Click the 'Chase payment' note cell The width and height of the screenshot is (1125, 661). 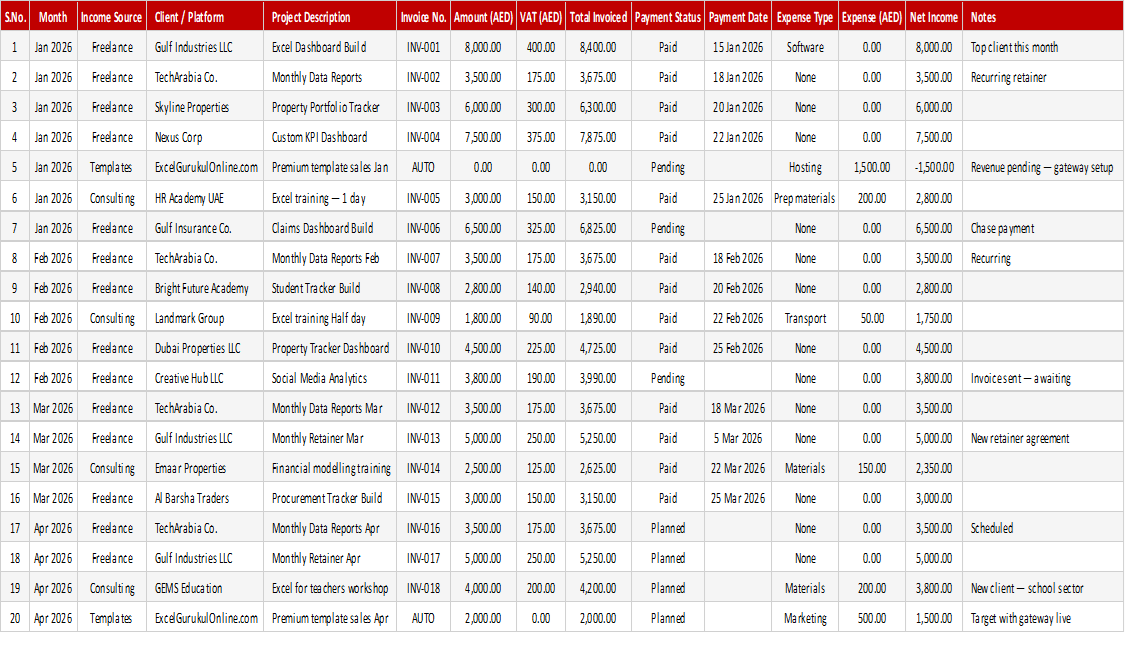(1043, 228)
